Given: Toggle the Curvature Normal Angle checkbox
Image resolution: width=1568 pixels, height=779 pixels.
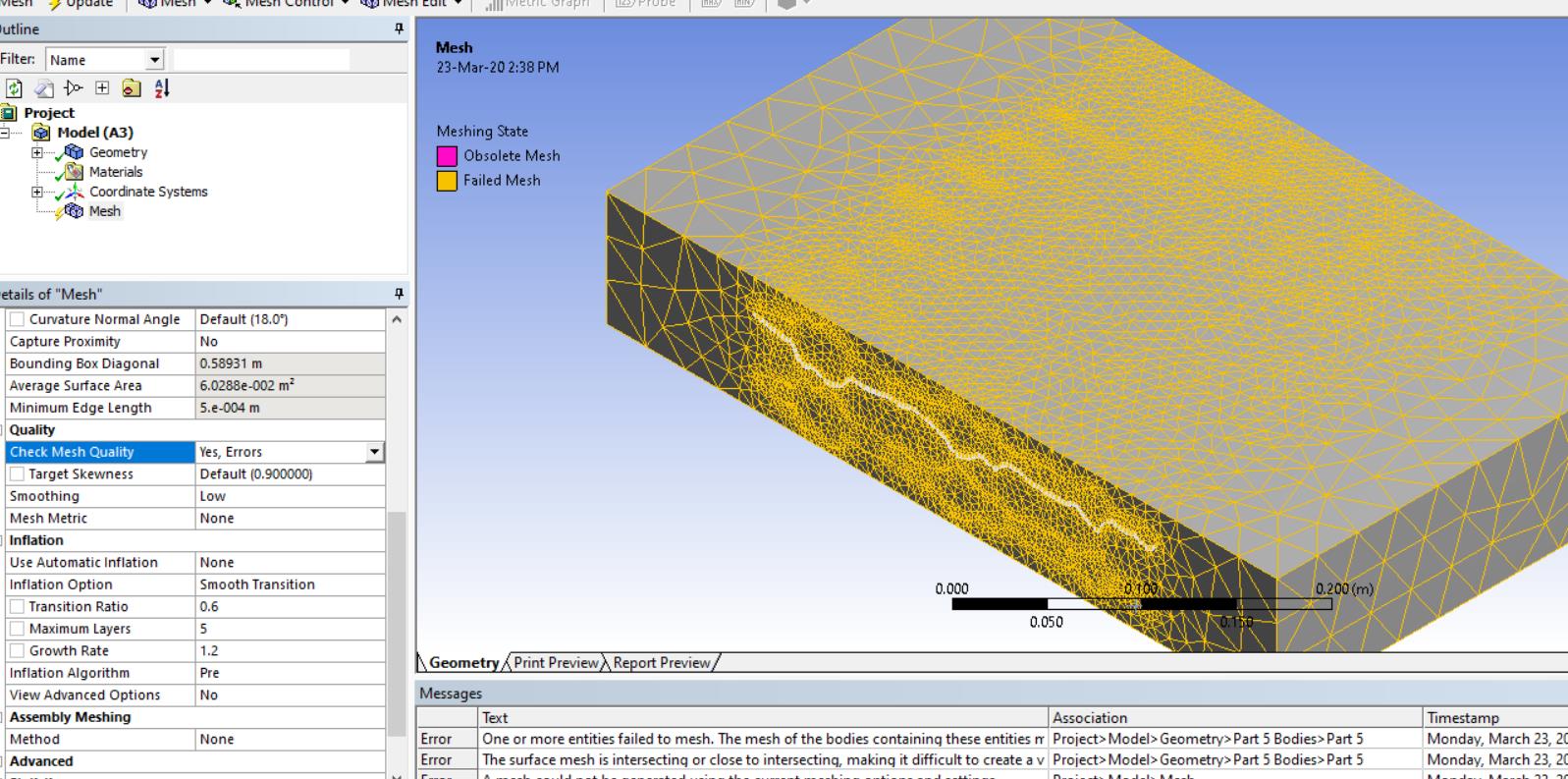Looking at the screenshot, I should pyautogui.click(x=17, y=319).
